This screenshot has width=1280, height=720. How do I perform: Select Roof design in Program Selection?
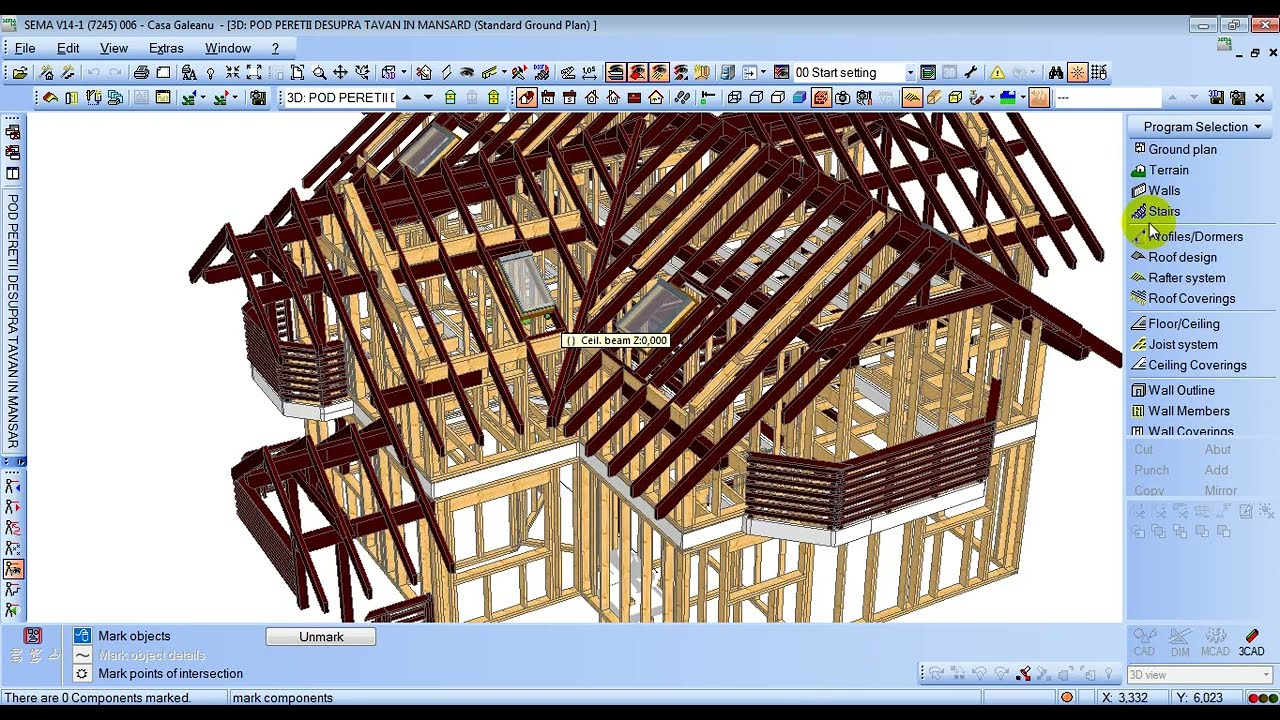(1182, 257)
